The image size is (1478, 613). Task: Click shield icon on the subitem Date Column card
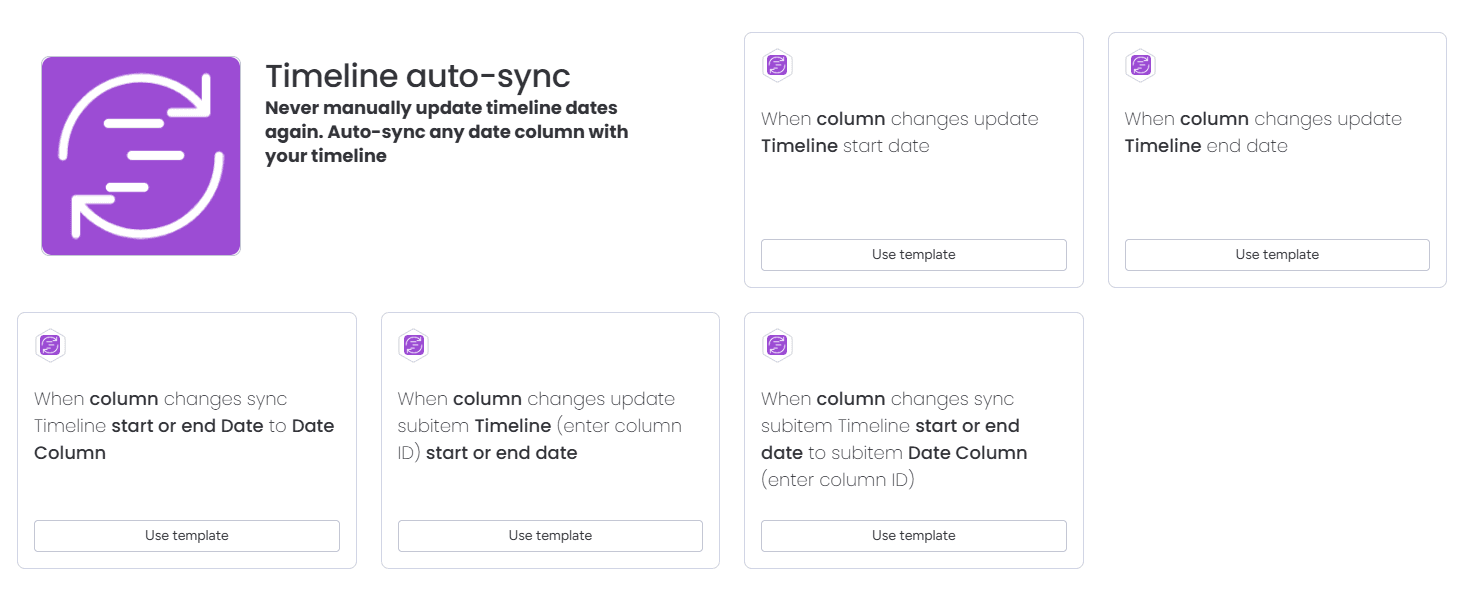click(x=778, y=346)
